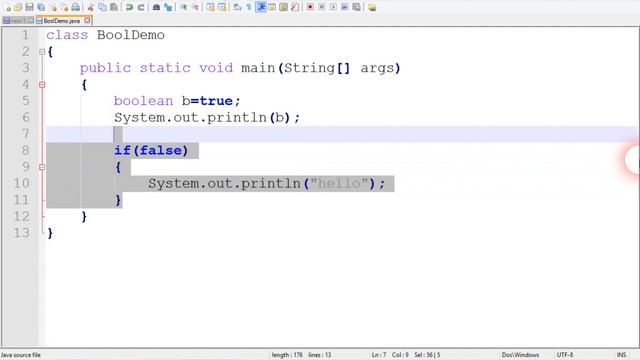Viewport: 640px width, 360px height.
Task: Click 'true' in the line 5 assignment
Action: coord(216,101)
